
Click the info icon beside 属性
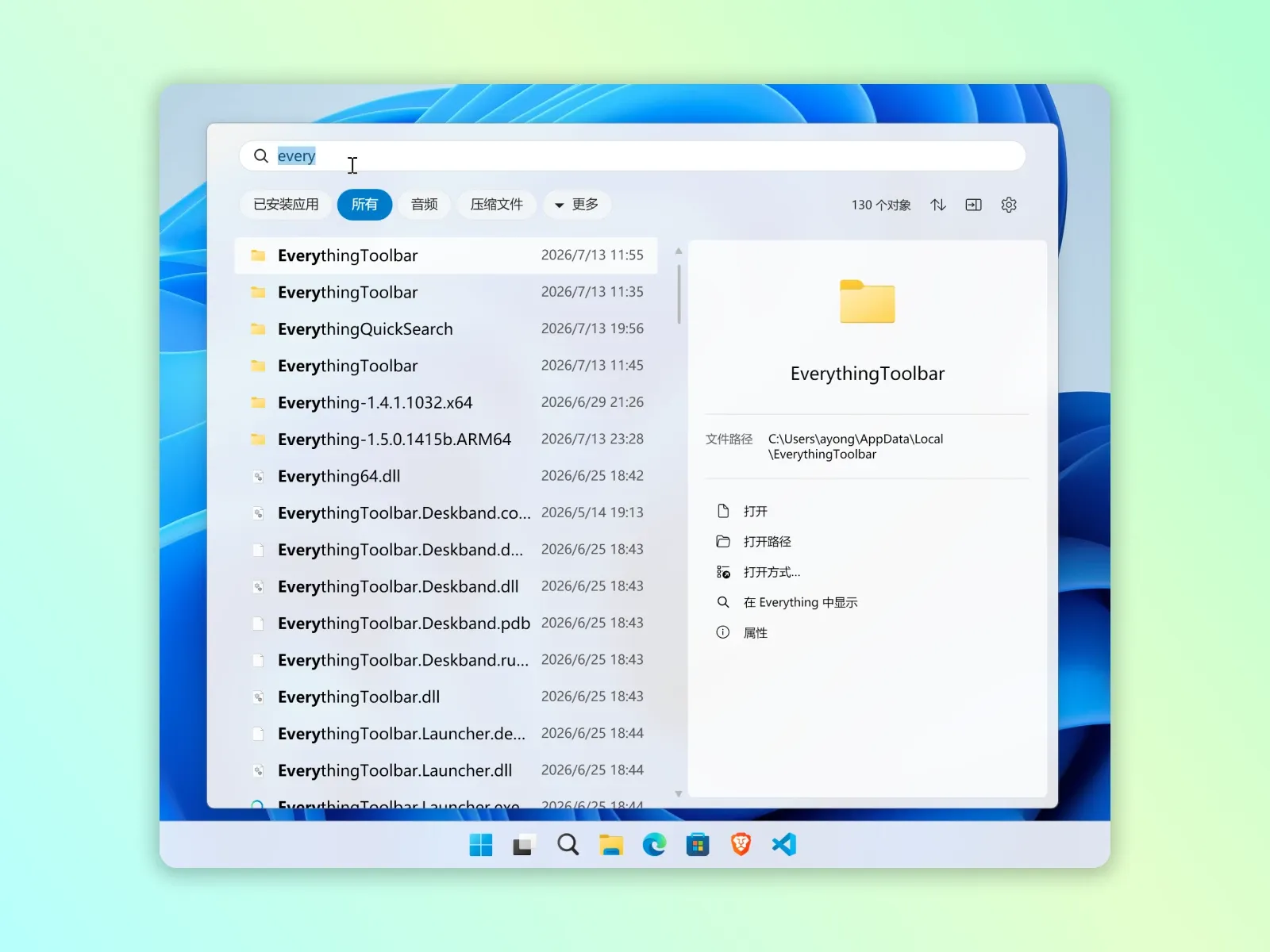click(723, 632)
